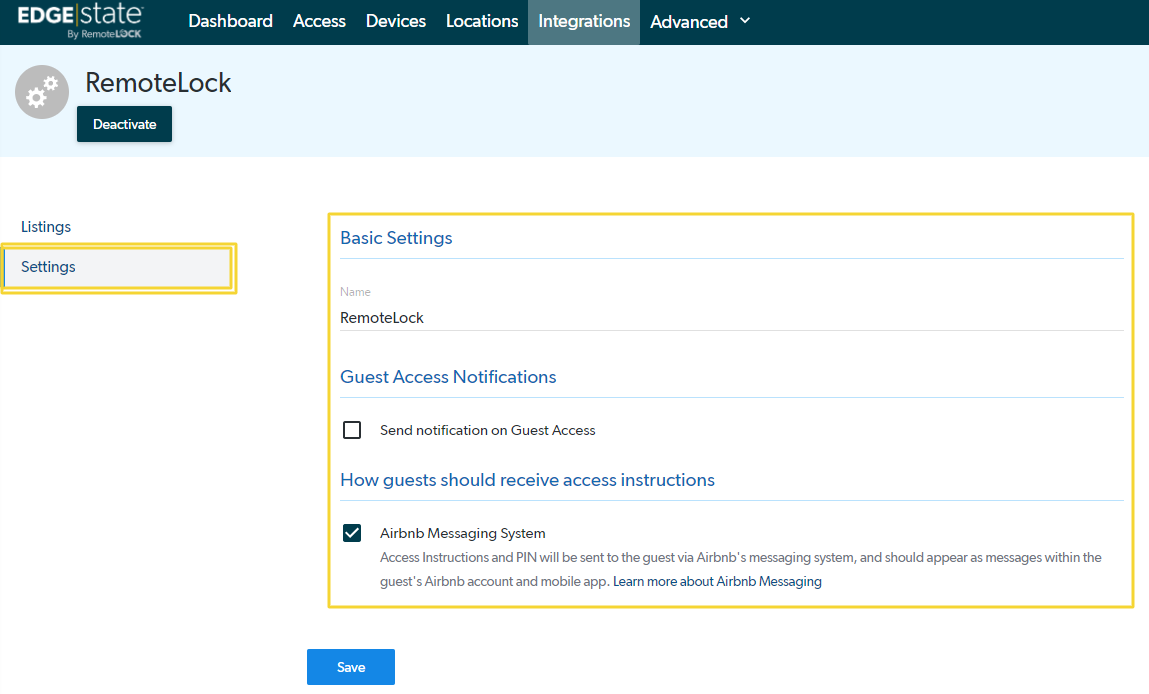Click the RemoteLock page title
1149x694 pixels.
(158, 83)
